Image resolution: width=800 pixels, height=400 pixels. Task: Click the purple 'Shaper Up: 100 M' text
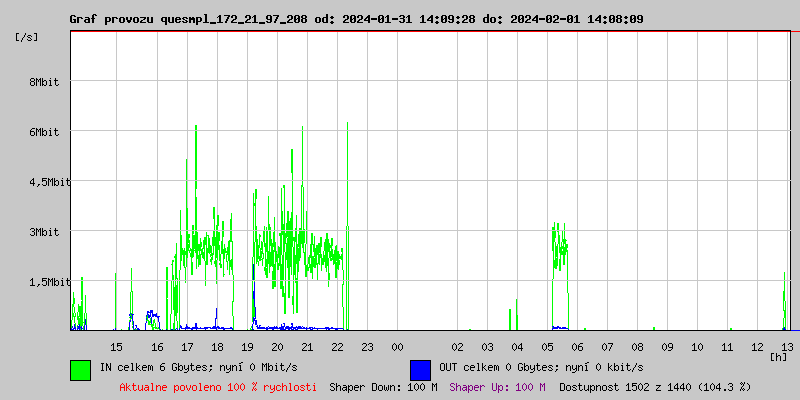click(497, 387)
